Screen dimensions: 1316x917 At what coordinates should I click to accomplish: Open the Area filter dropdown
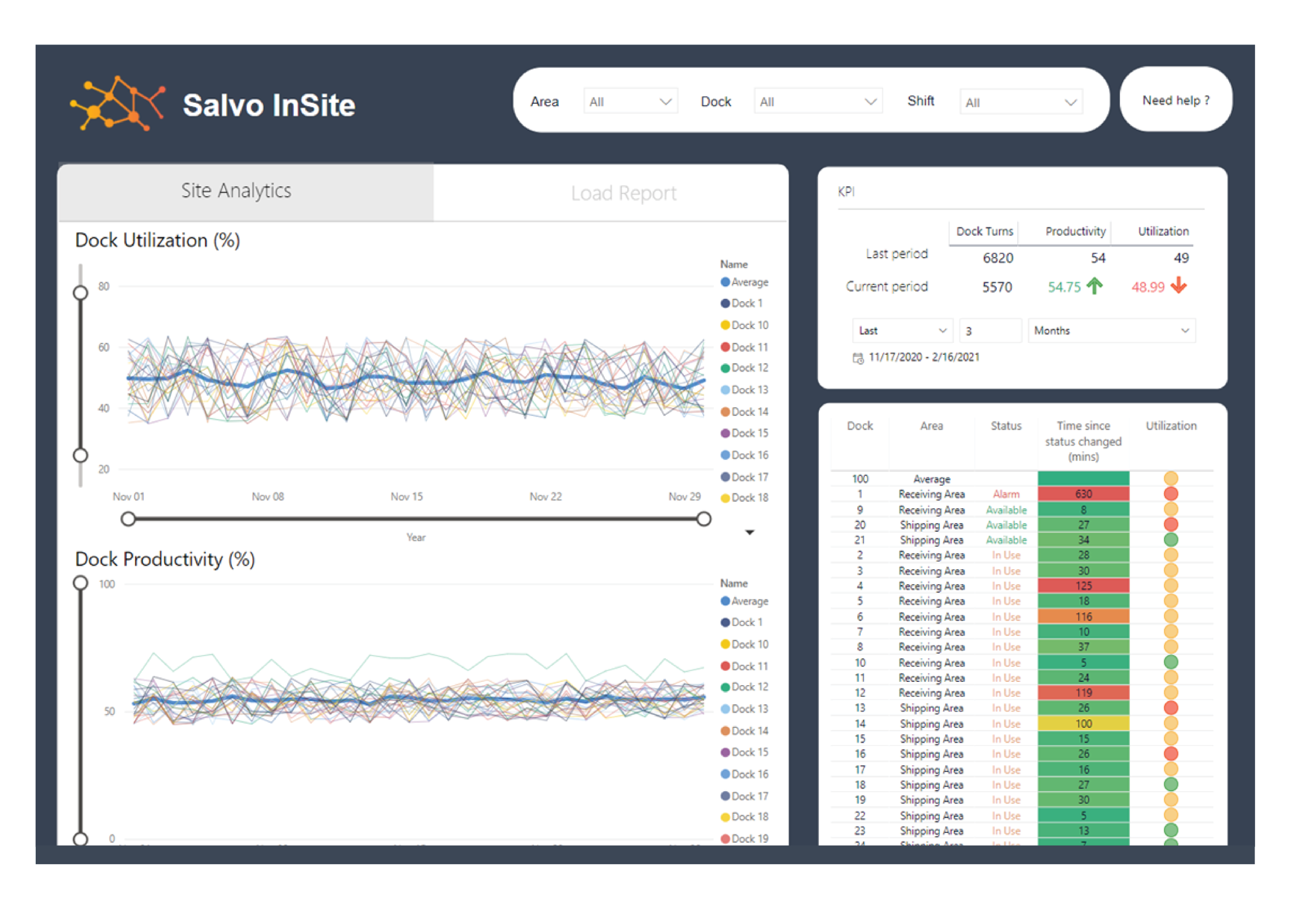pyautogui.click(x=631, y=102)
